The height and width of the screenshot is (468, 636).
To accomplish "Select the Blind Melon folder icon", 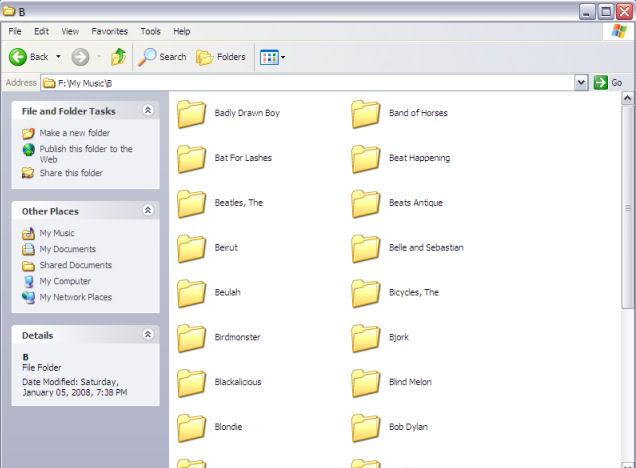I will [x=365, y=383].
